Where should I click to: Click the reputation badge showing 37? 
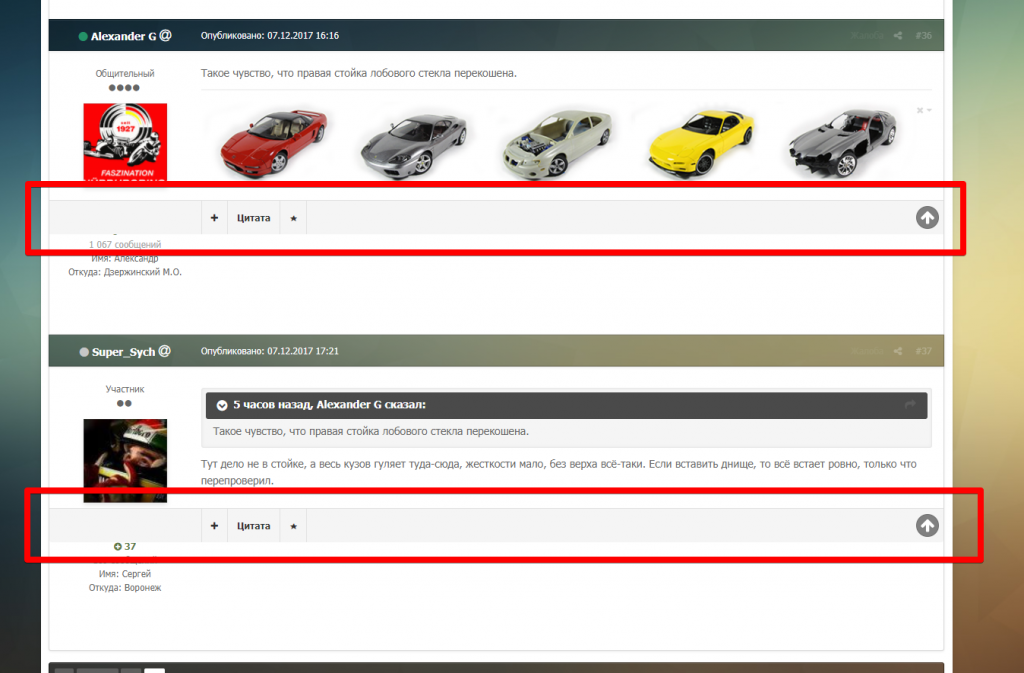(x=124, y=547)
